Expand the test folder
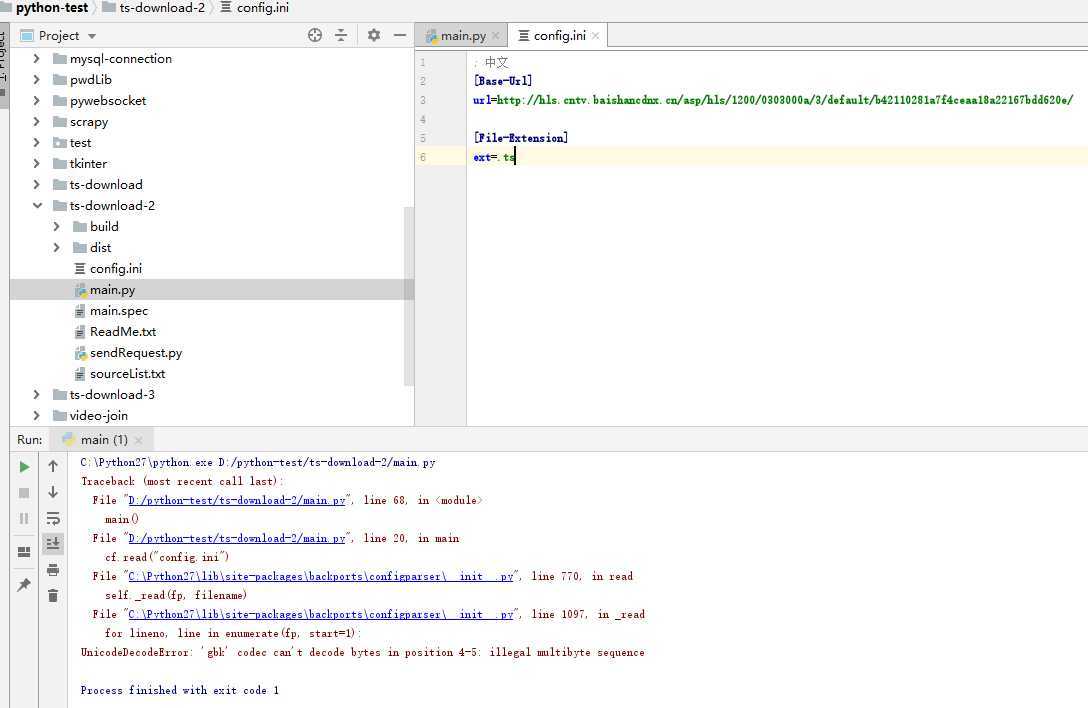1088x708 pixels. (x=36, y=142)
